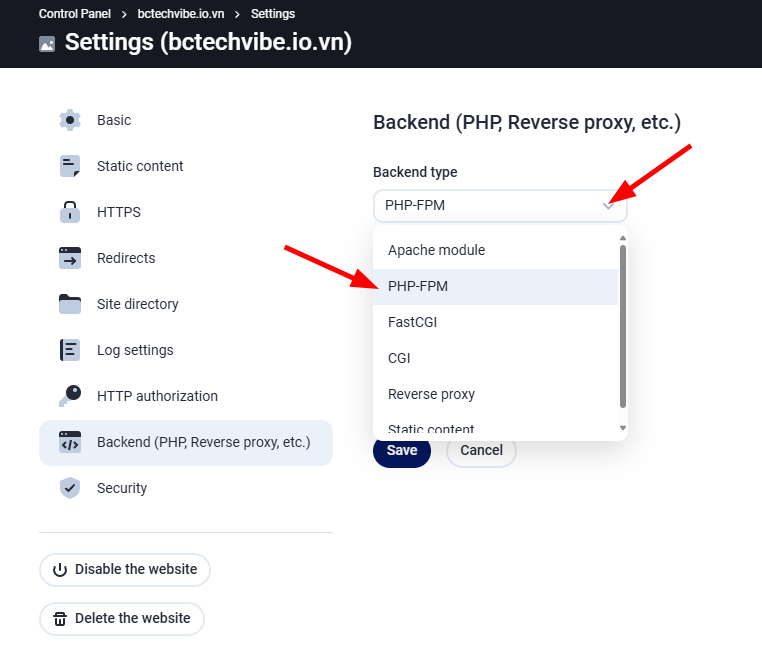Screen dimensions: 762x668
Task: Select Apache module from the dropdown
Action: coord(436,250)
